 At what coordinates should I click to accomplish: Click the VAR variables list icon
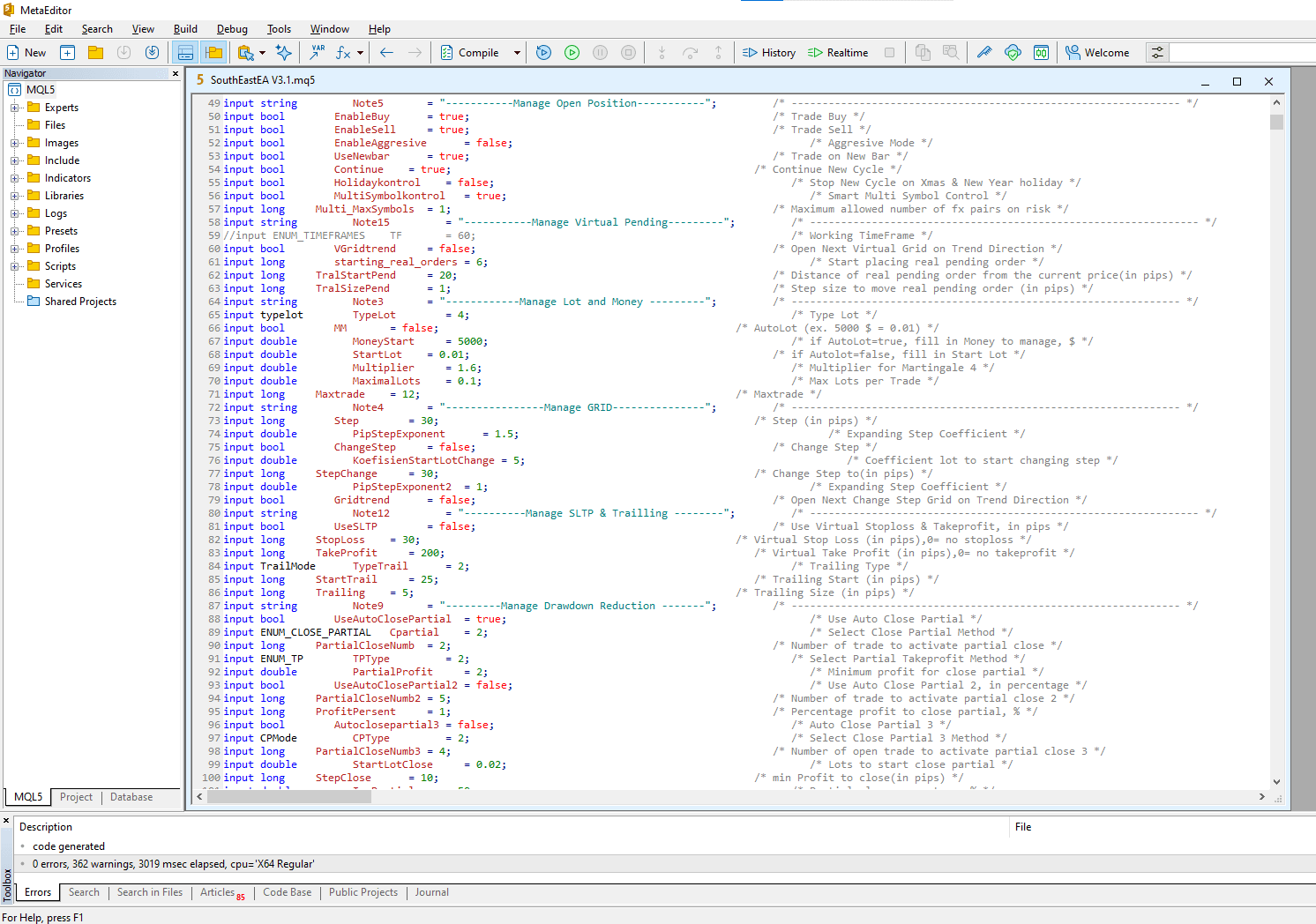(x=317, y=53)
